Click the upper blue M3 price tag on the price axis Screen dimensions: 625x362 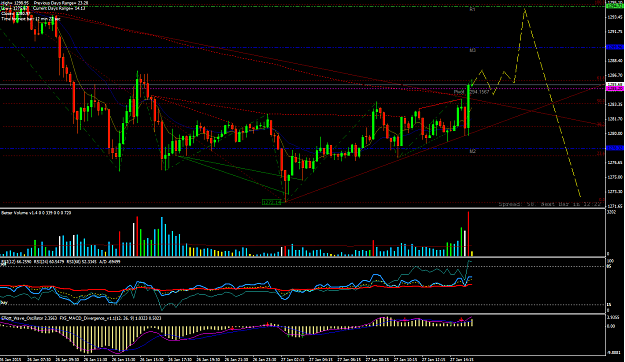615,47
